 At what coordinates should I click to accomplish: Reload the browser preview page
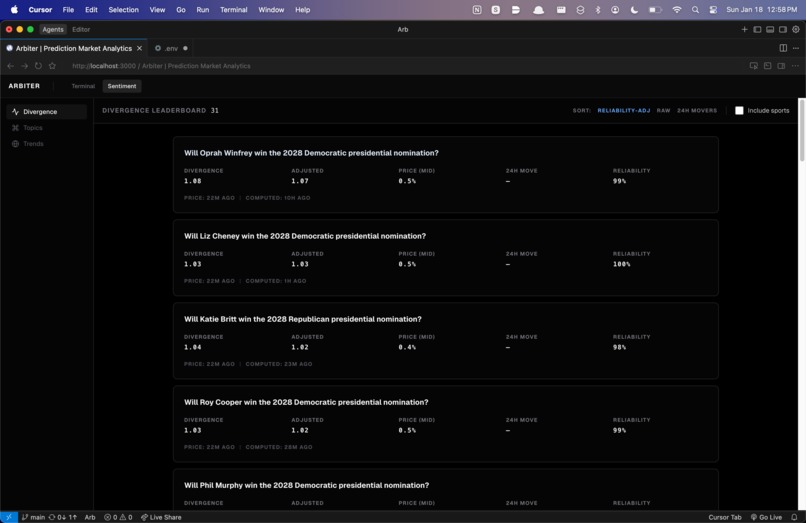click(38, 66)
